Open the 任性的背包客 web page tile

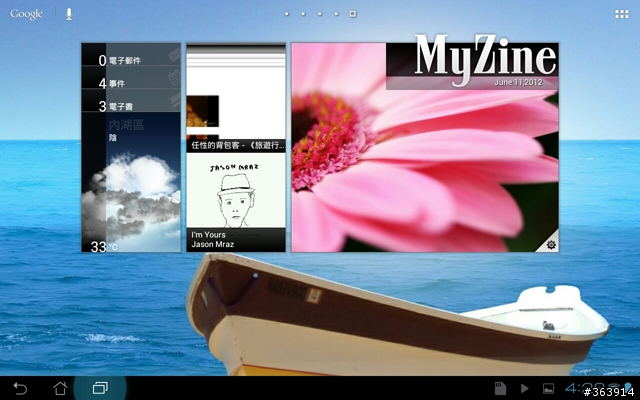click(236, 98)
